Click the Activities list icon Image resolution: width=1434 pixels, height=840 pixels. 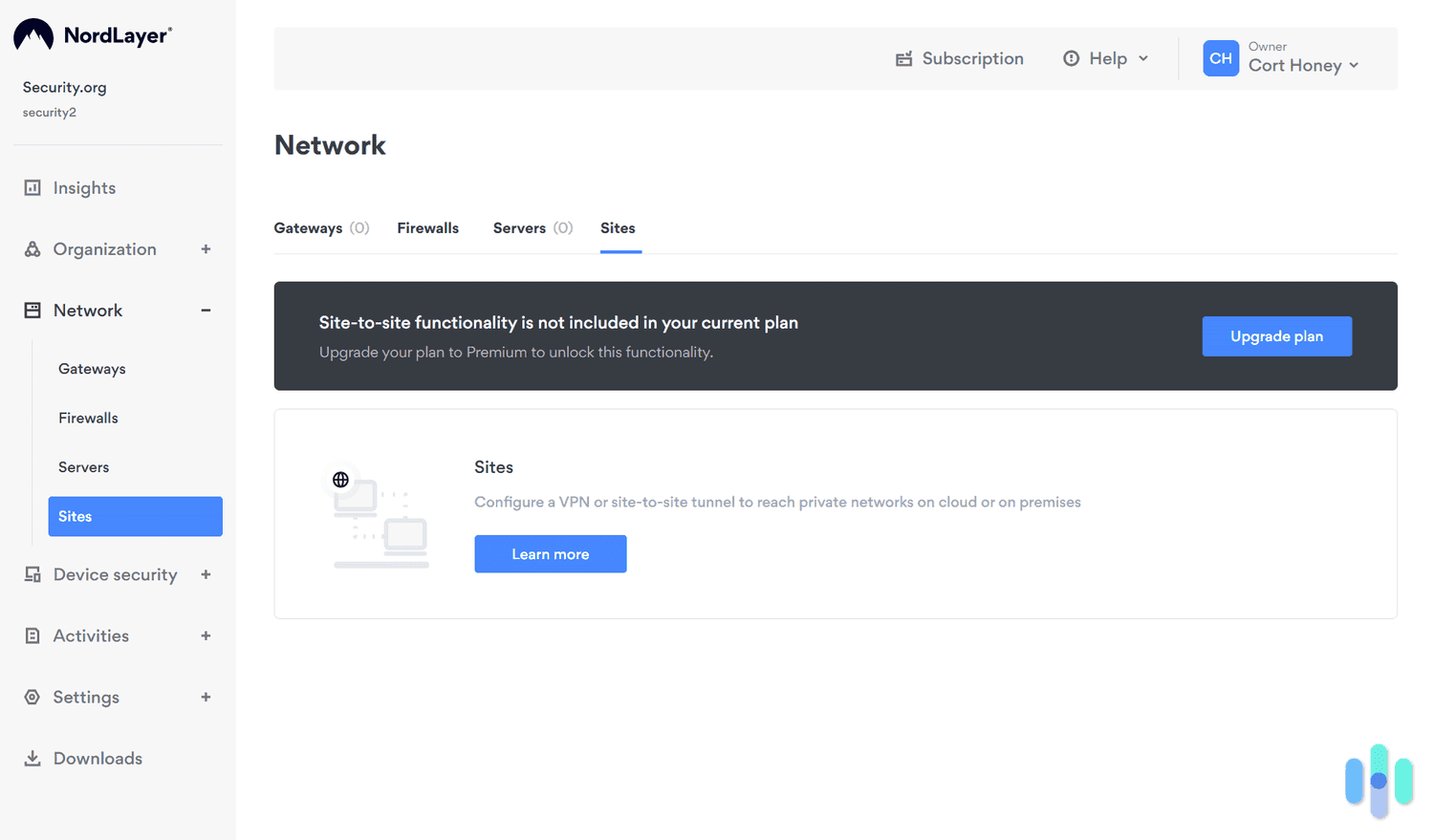[x=33, y=635]
